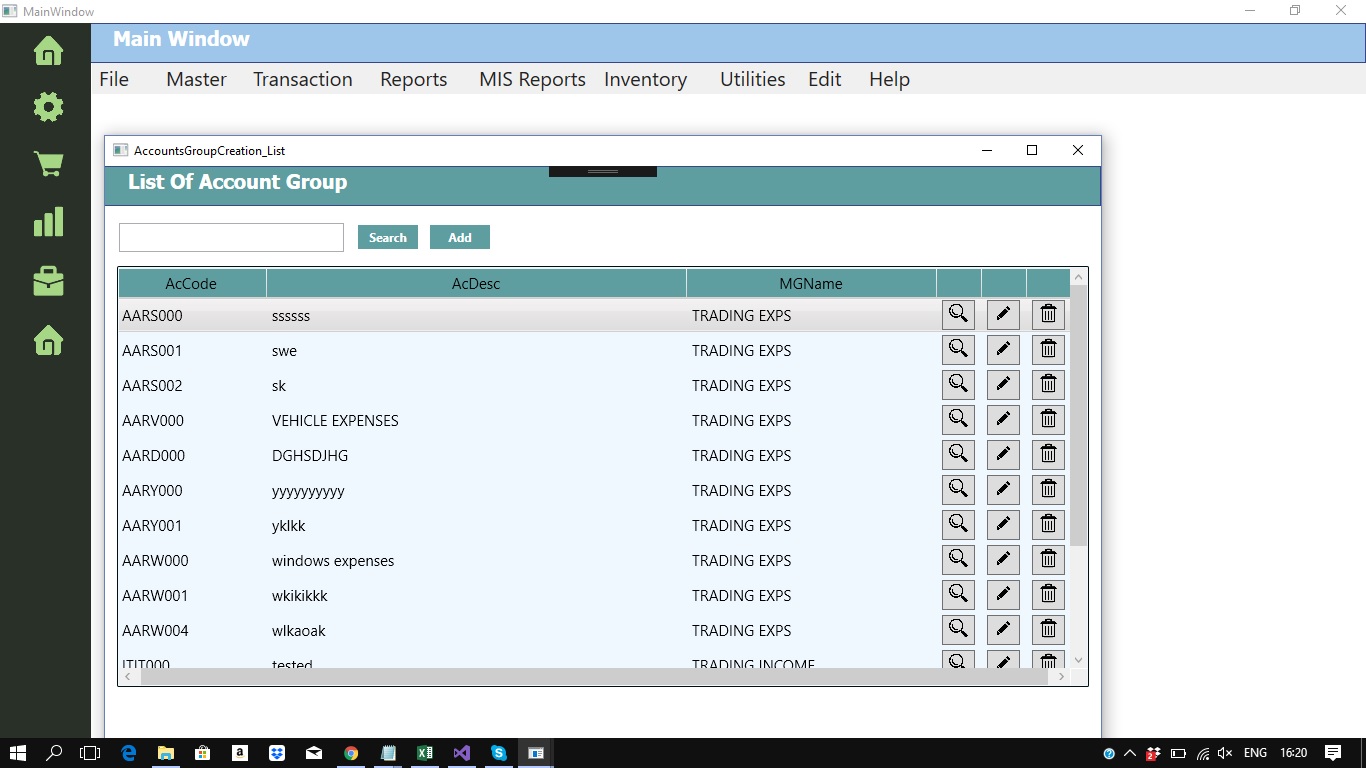View details of the AARS000 account group

click(957, 314)
